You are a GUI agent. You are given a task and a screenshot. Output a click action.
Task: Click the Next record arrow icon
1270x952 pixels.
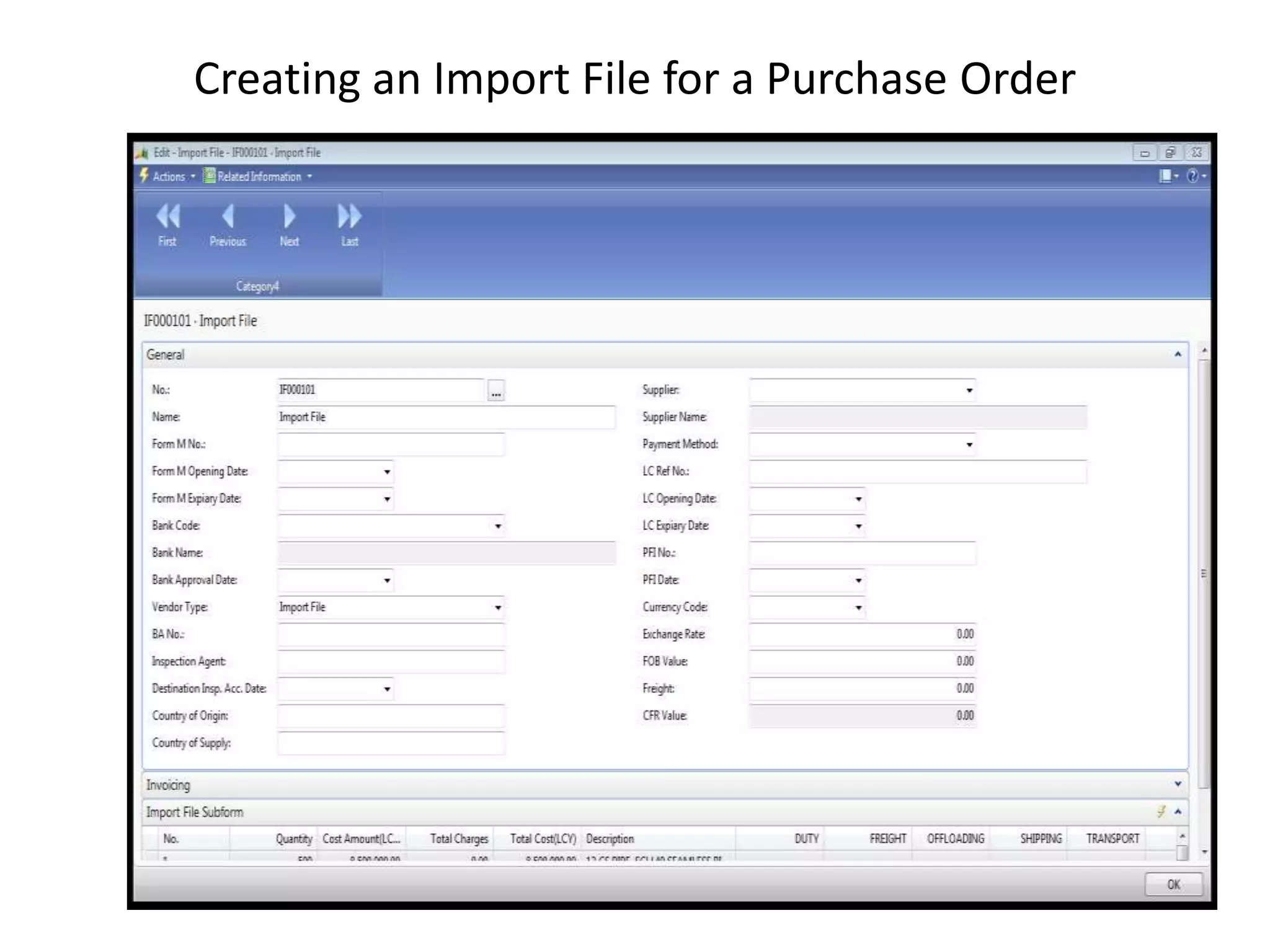(x=289, y=217)
